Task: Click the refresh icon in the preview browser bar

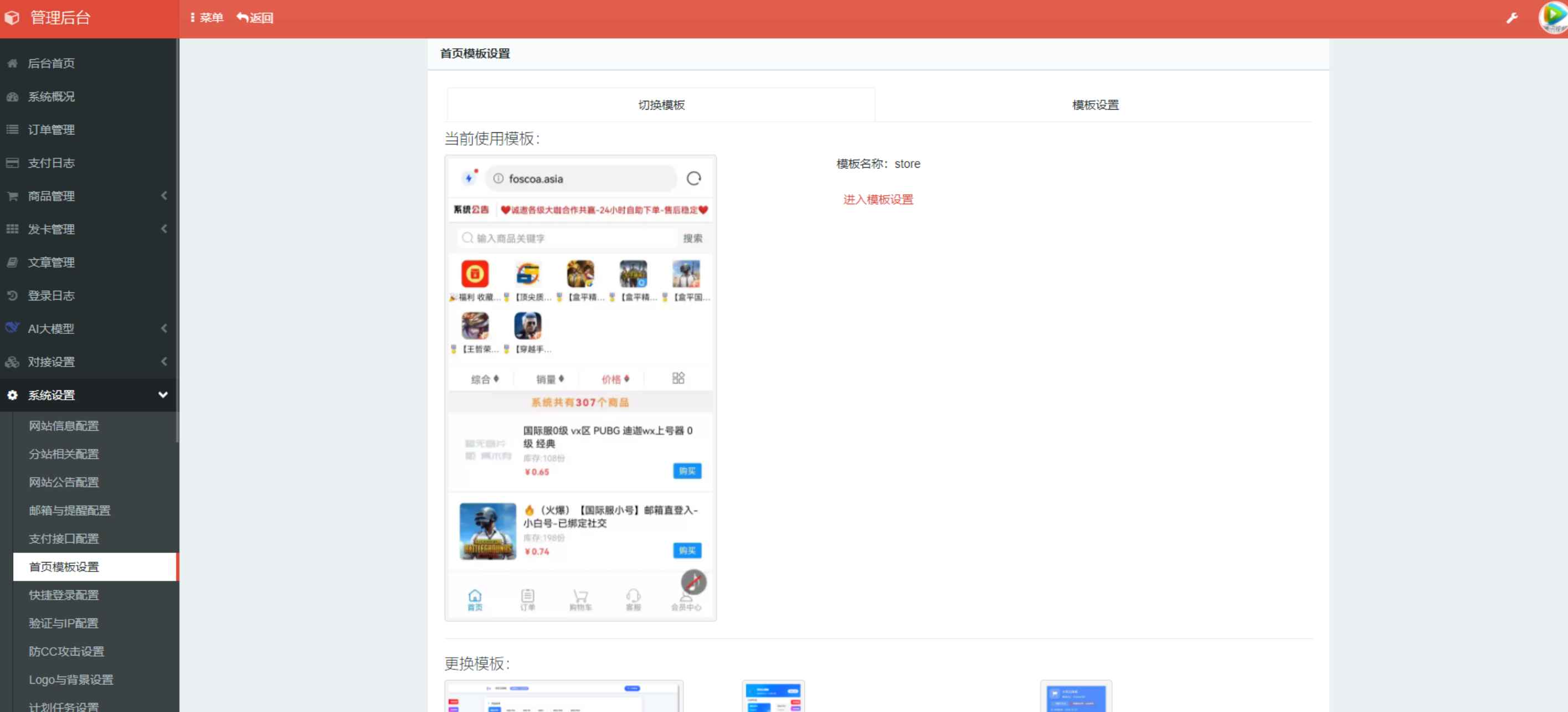Action: (694, 178)
